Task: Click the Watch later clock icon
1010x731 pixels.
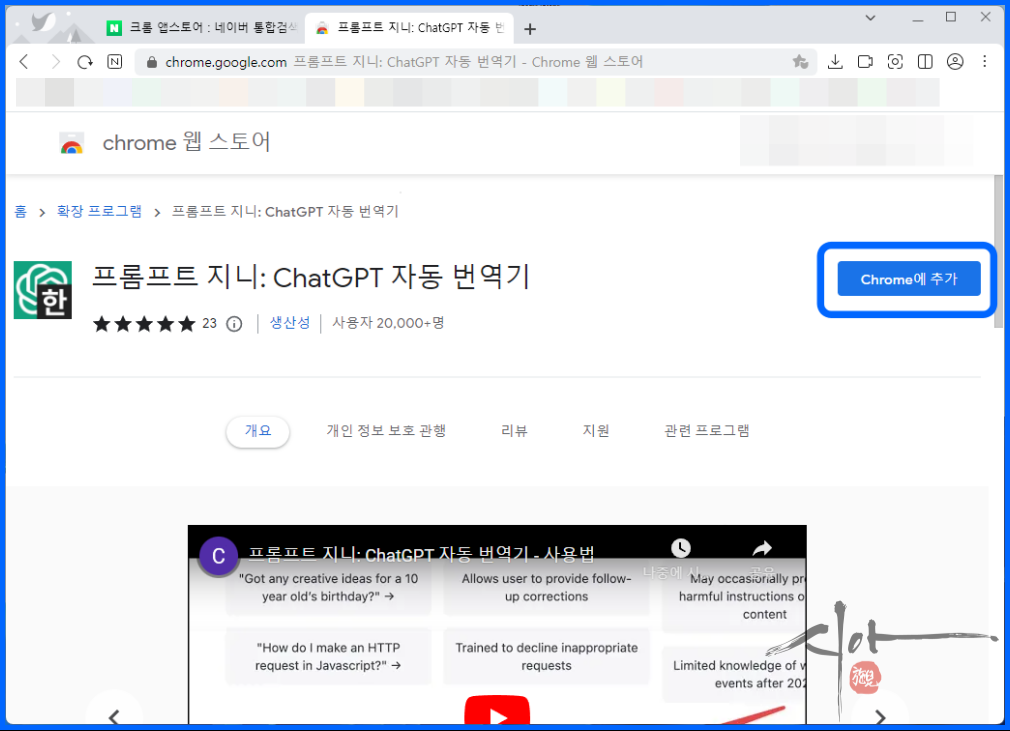Action: click(681, 548)
